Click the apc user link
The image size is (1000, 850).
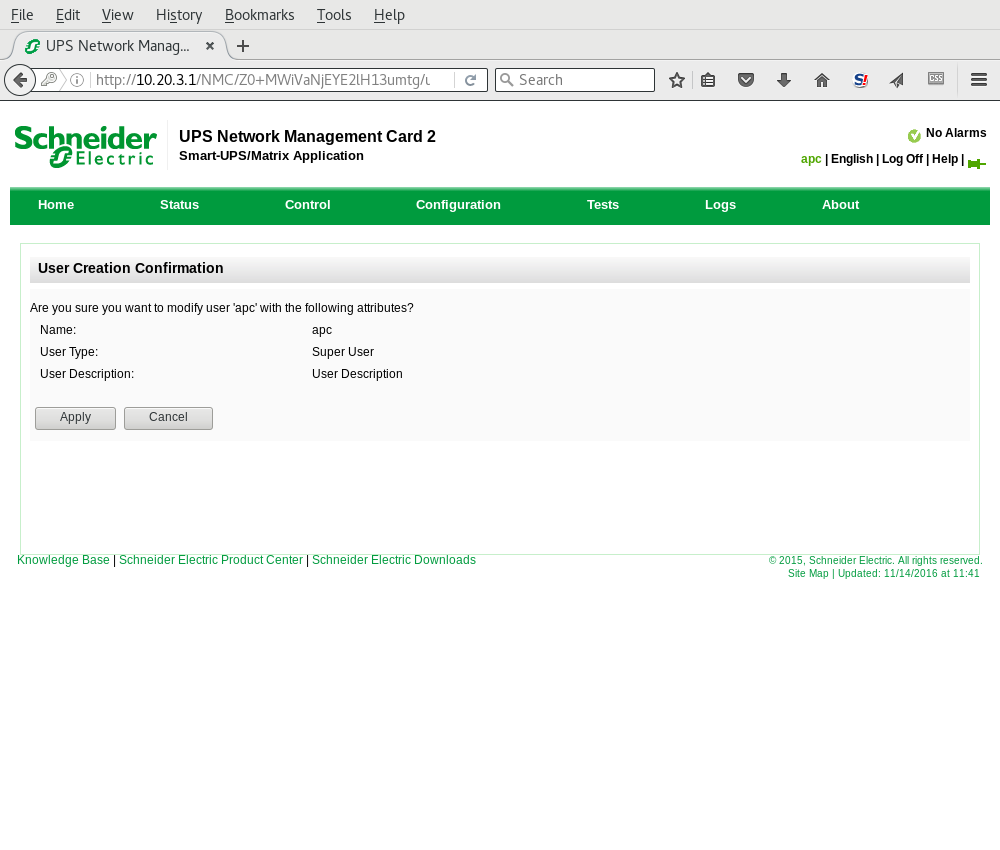click(811, 159)
